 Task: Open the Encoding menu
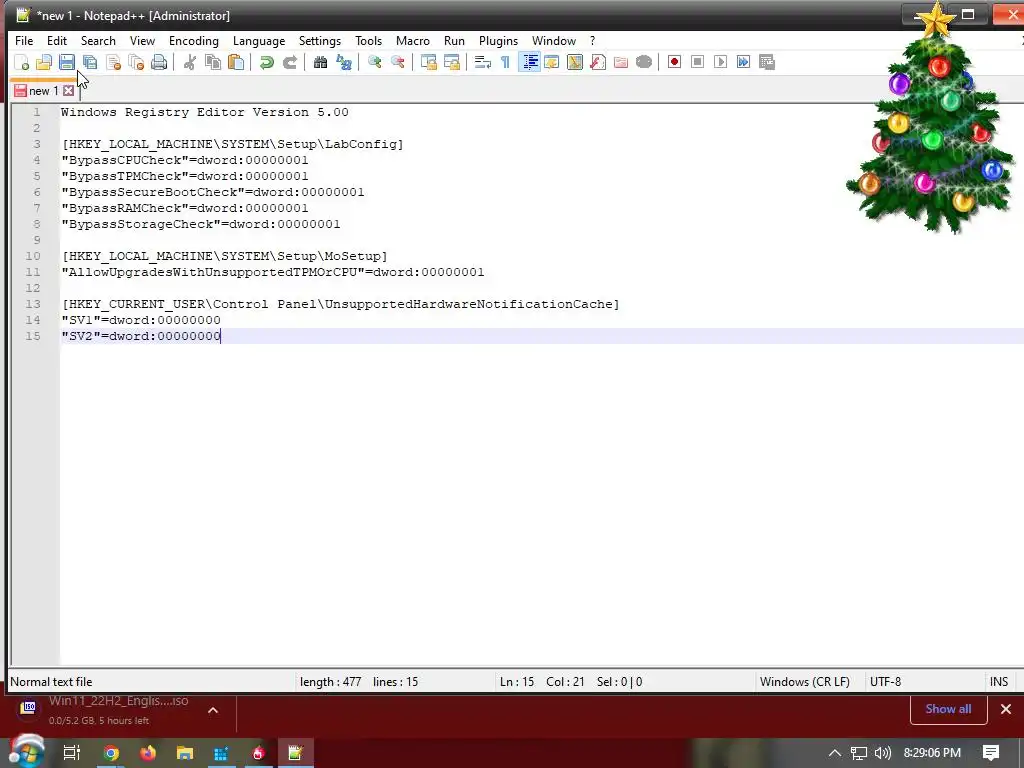coord(193,40)
